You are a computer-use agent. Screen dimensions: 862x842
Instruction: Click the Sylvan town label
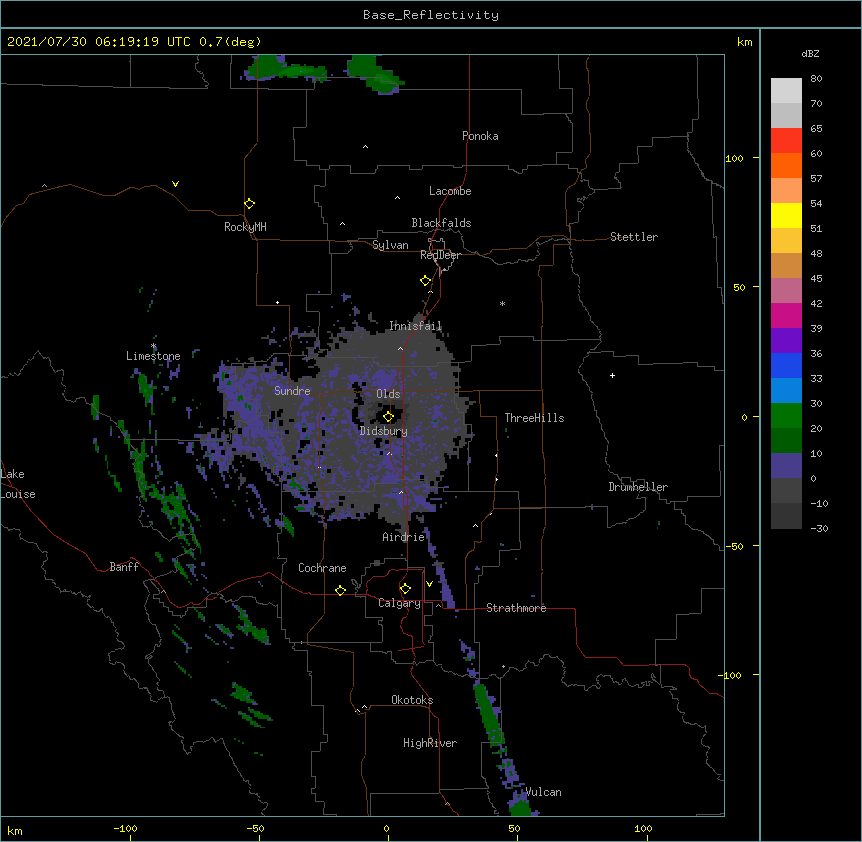[390, 245]
